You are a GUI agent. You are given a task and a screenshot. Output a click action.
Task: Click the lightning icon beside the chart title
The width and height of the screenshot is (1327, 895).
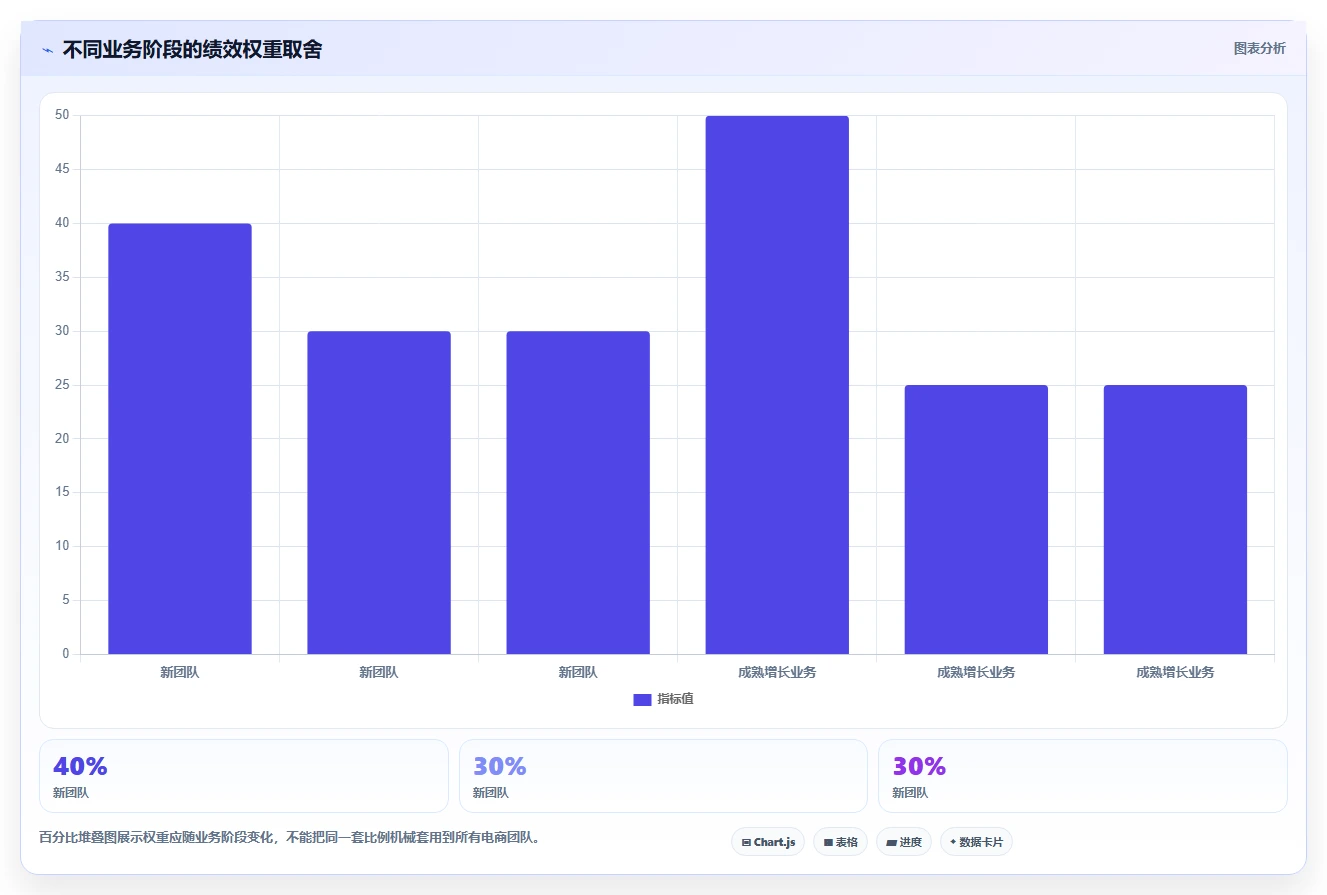pos(48,50)
